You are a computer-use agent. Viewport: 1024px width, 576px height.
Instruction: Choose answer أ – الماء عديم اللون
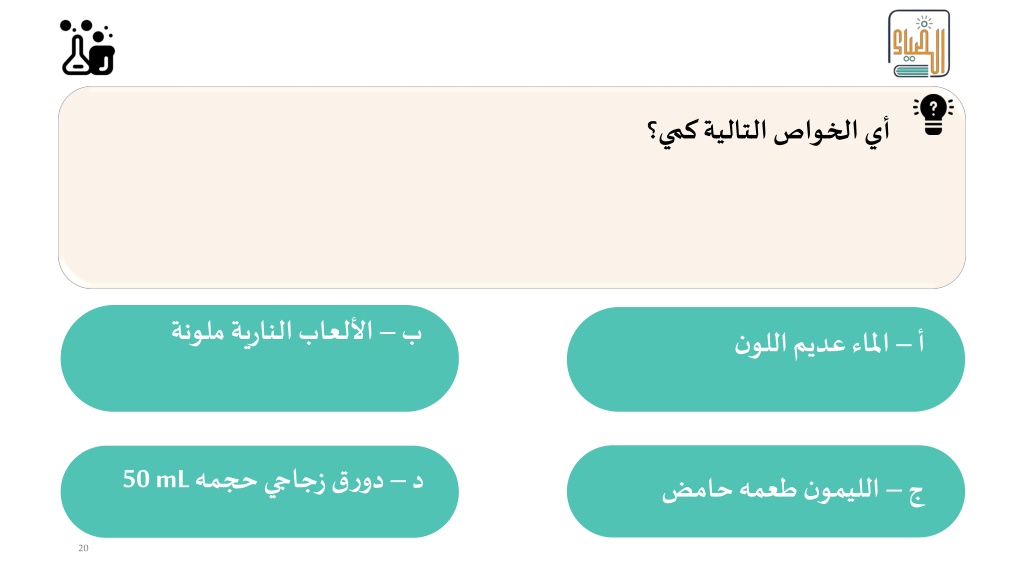(x=765, y=359)
